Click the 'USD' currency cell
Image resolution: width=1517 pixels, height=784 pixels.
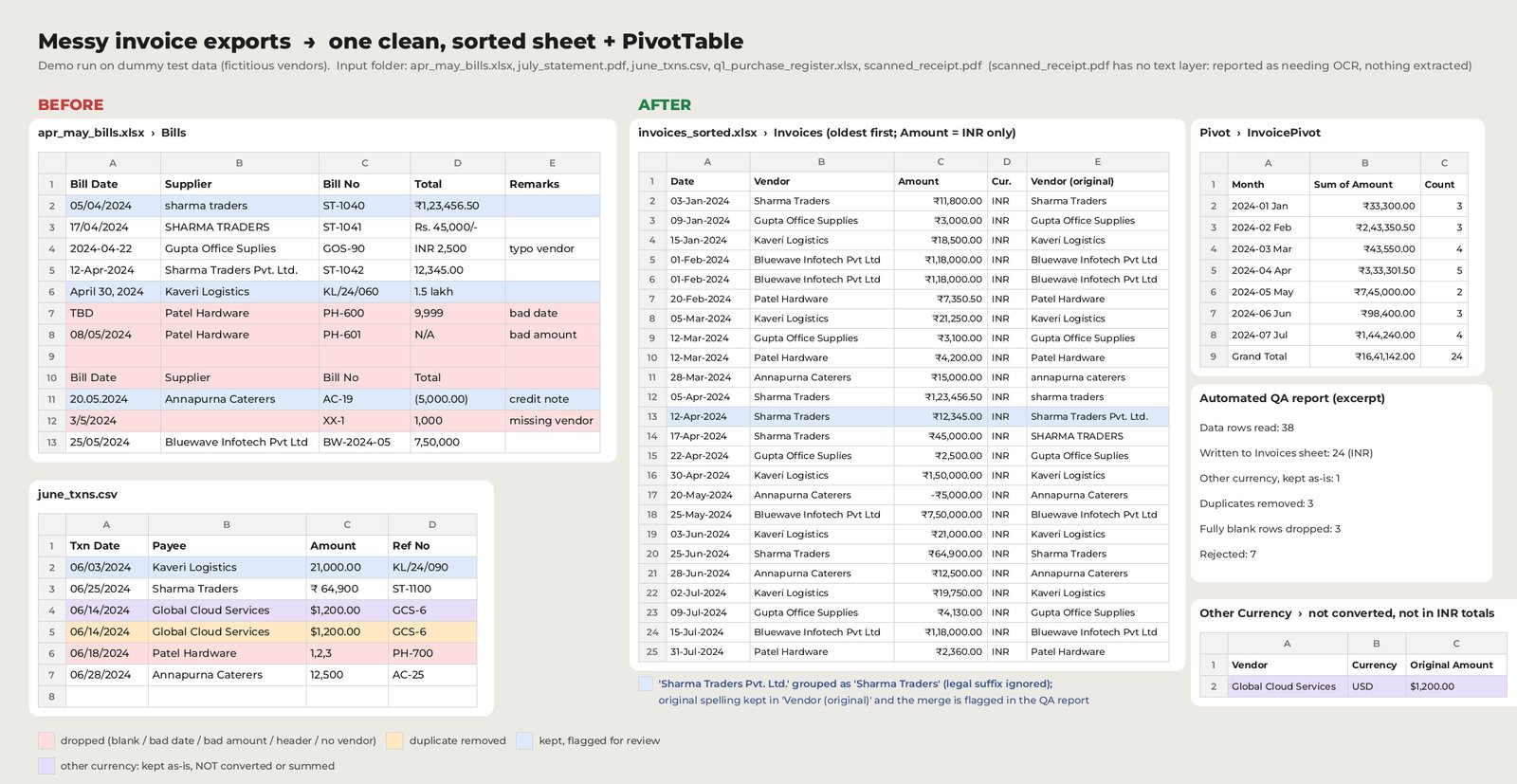coord(1377,686)
